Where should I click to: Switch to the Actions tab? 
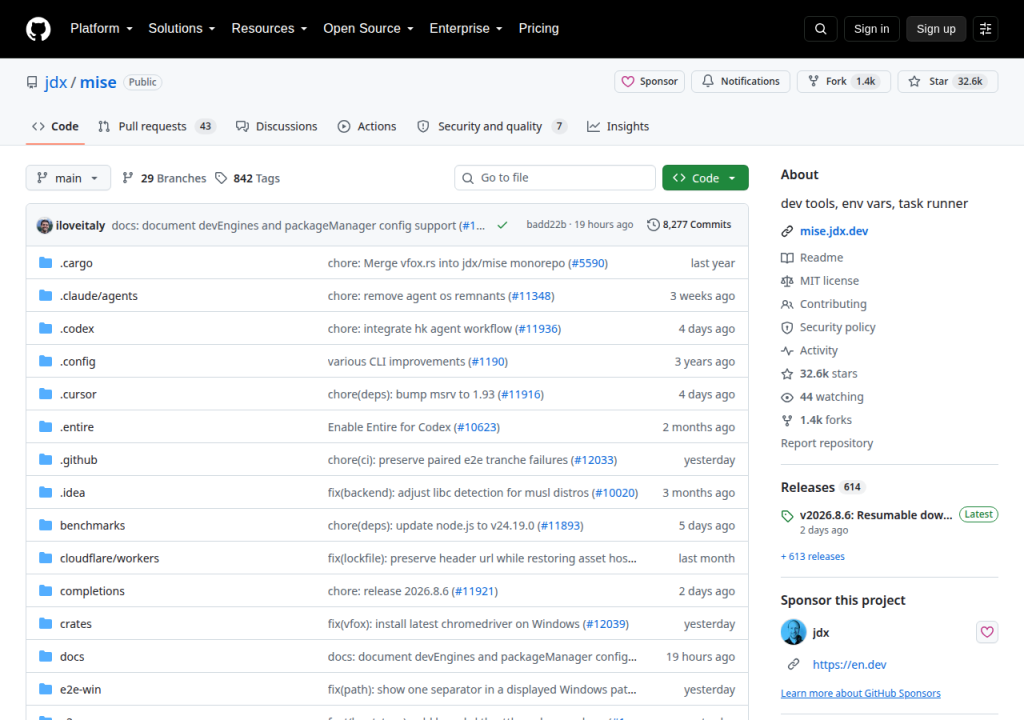(367, 127)
